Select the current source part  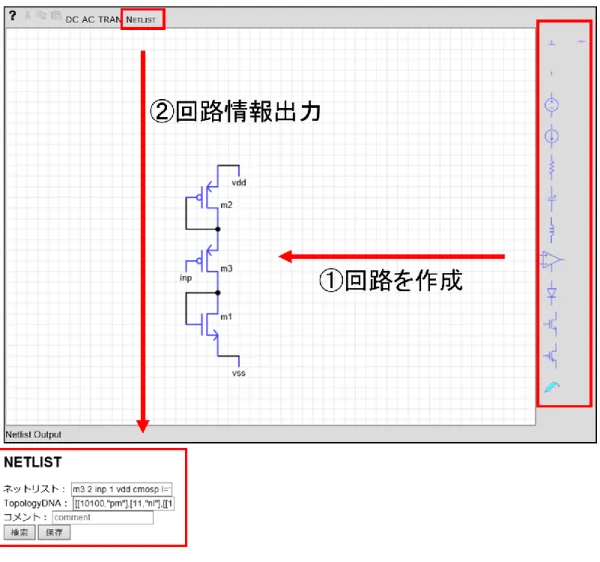pos(551,136)
